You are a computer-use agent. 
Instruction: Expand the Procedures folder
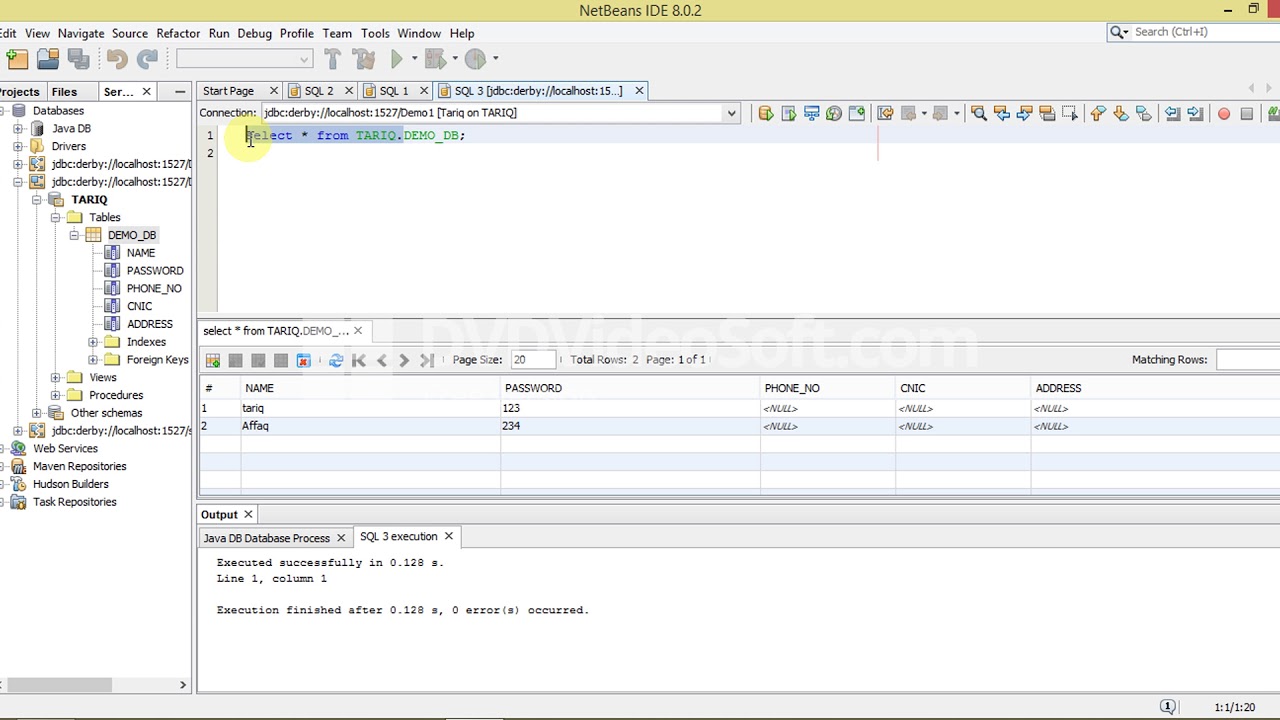point(55,395)
